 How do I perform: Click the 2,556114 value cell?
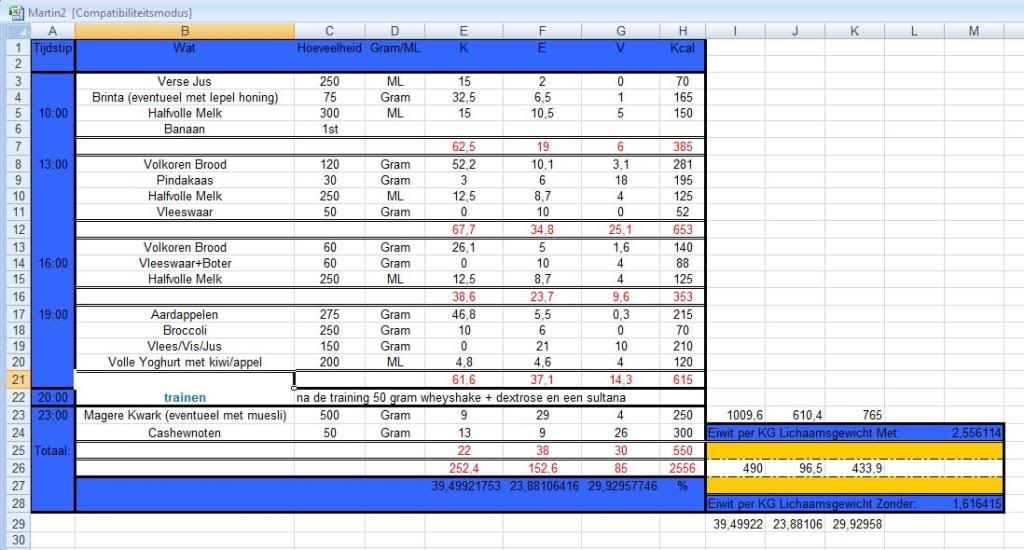tap(974, 433)
